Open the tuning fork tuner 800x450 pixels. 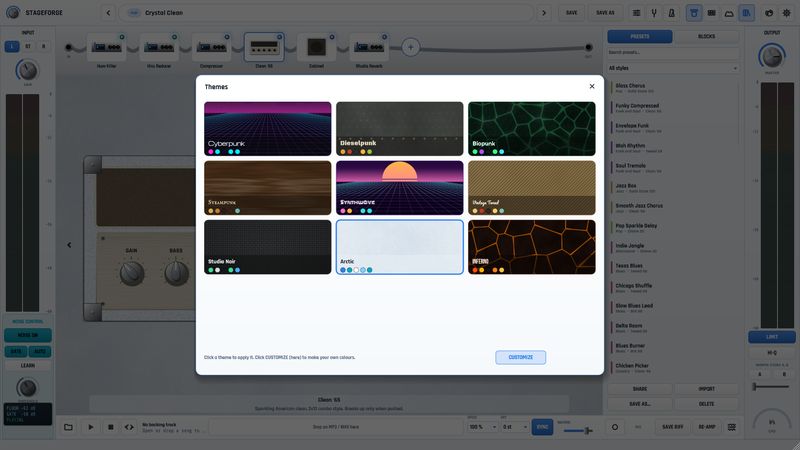pyautogui.click(x=654, y=13)
